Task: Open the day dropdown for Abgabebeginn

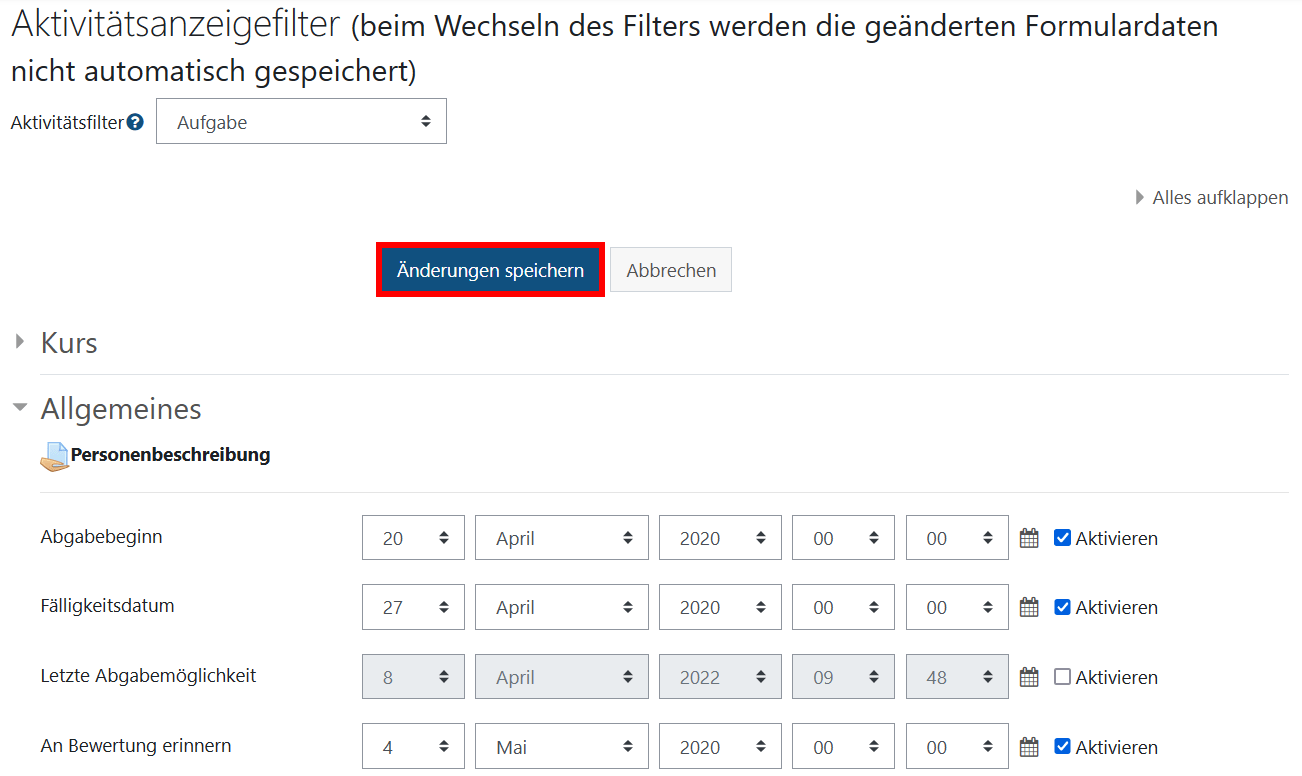Action: tap(413, 537)
